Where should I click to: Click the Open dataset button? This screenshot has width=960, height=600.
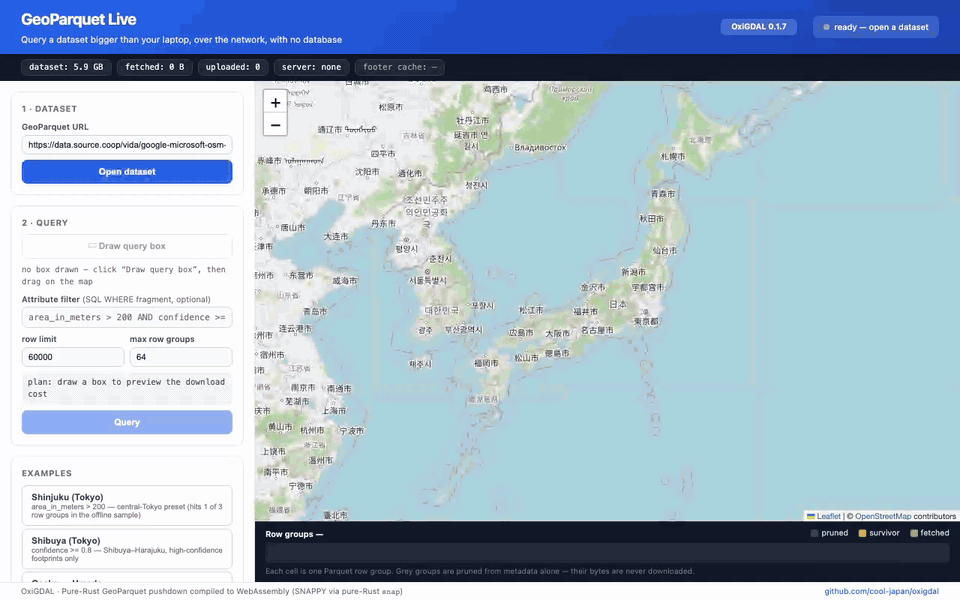click(x=127, y=171)
